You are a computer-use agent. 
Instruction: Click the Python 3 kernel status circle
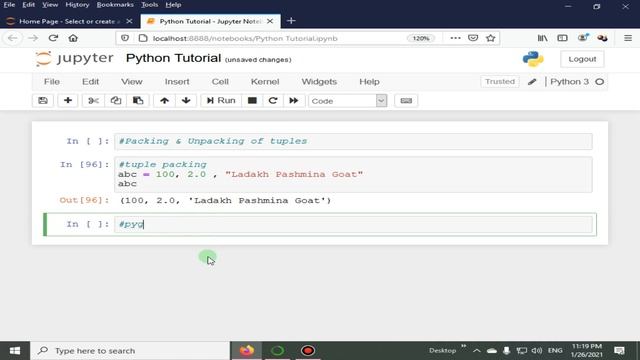coord(600,82)
